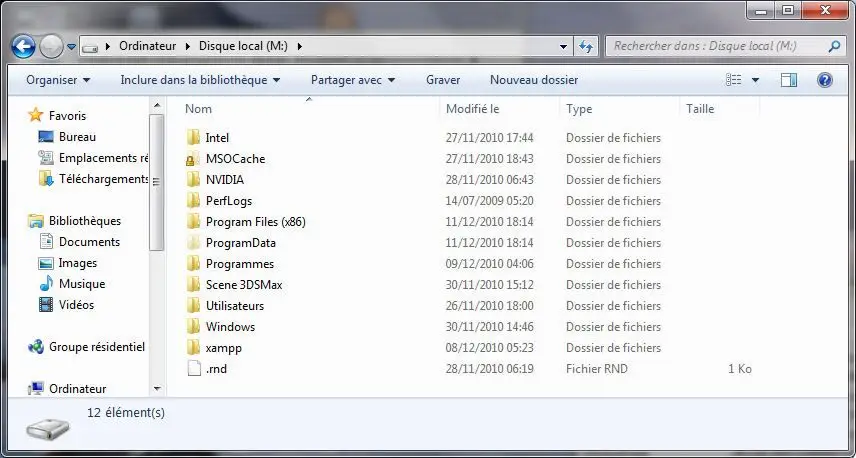Select the .rnd file icon

click(194, 368)
